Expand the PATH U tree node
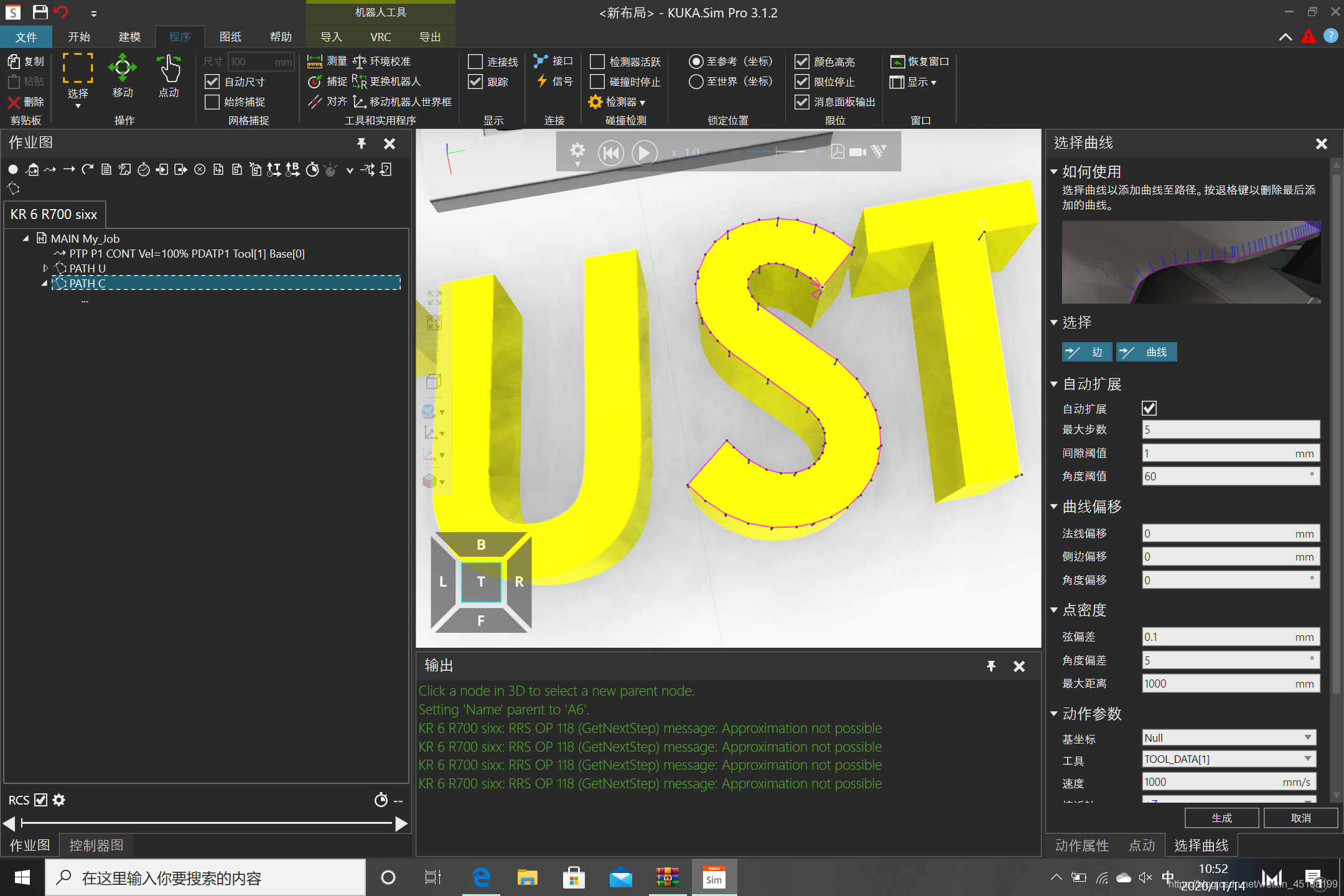 pos(45,268)
